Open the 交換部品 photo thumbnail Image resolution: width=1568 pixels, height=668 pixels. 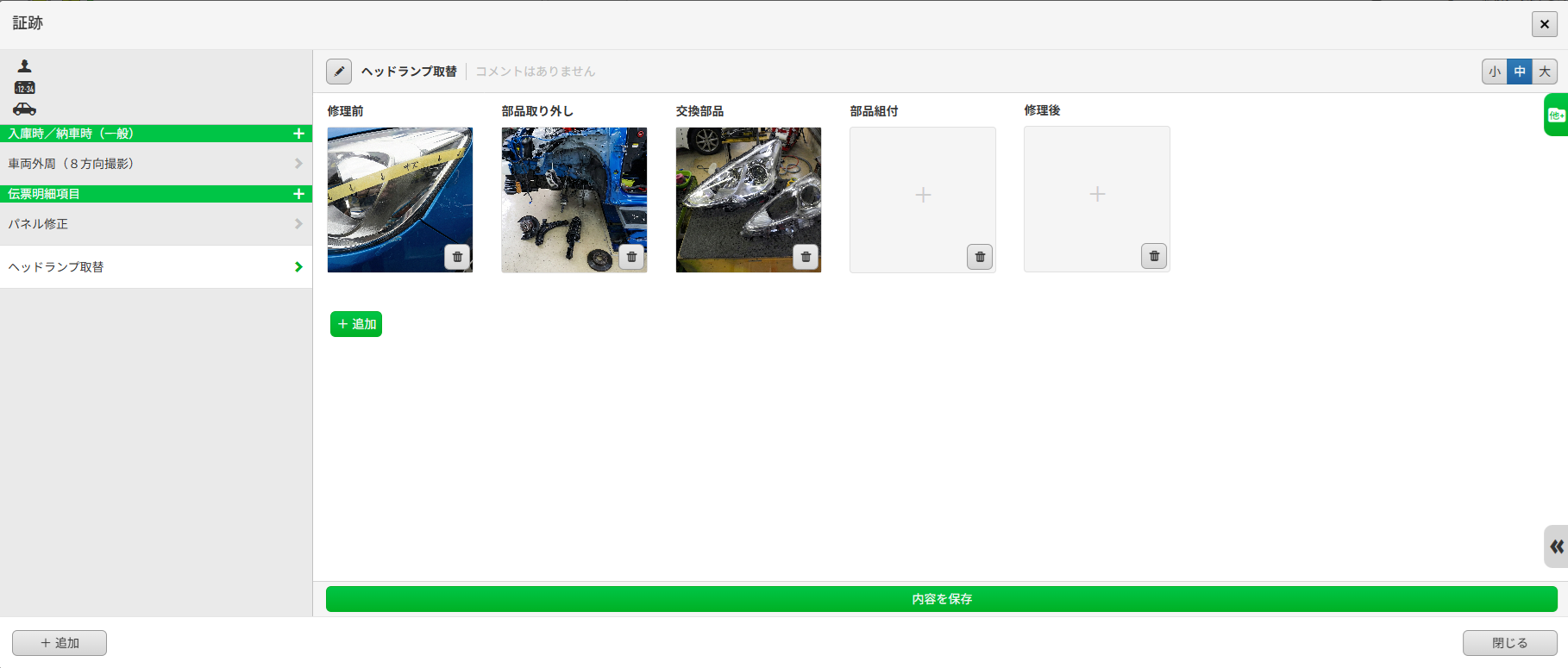tap(749, 200)
